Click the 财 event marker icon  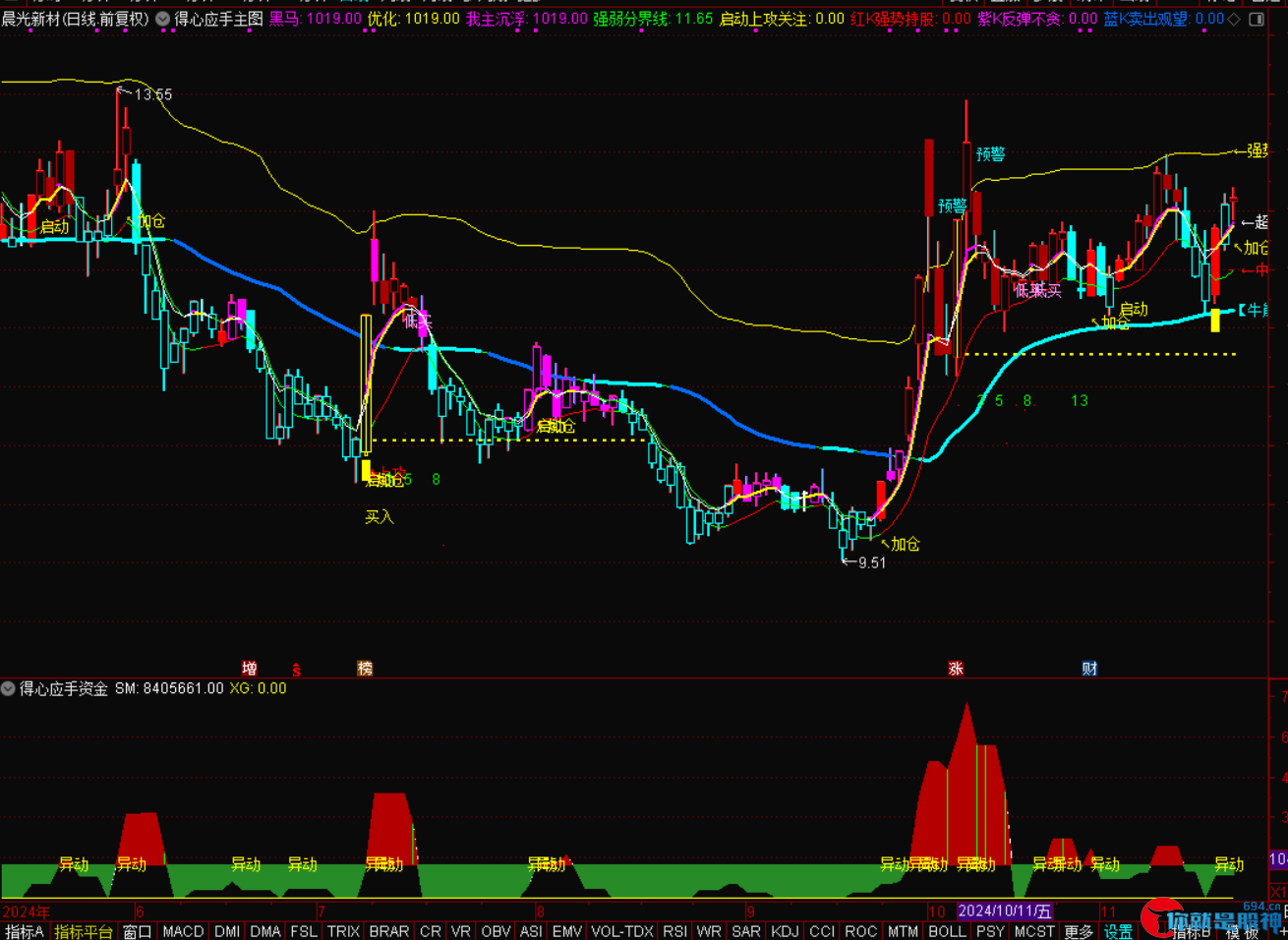(x=1089, y=669)
